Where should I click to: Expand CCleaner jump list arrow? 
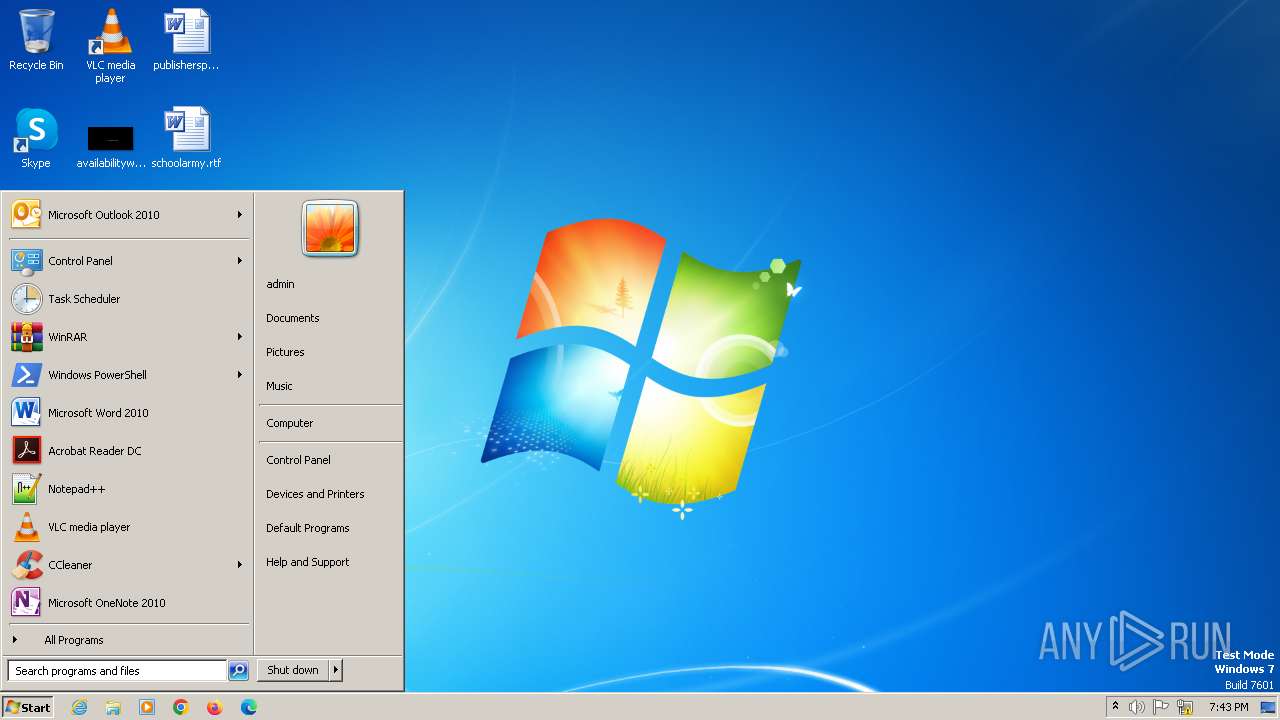[240, 565]
